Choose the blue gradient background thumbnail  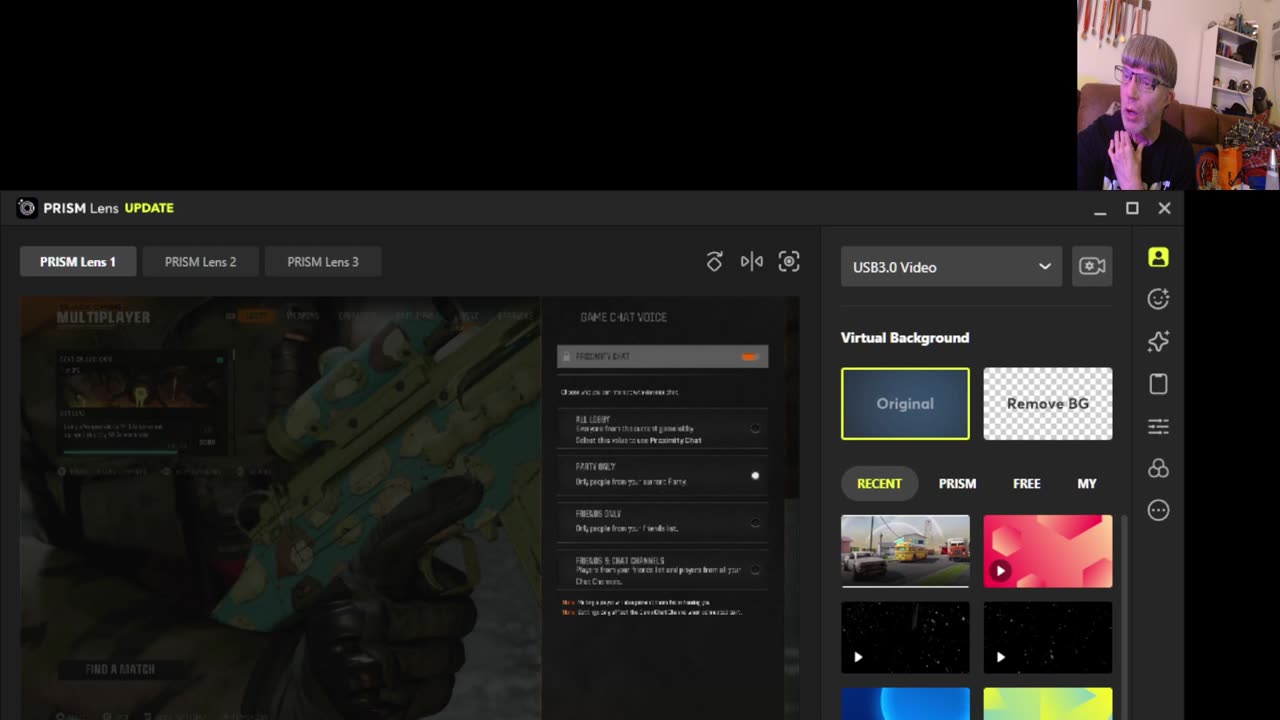click(x=905, y=703)
